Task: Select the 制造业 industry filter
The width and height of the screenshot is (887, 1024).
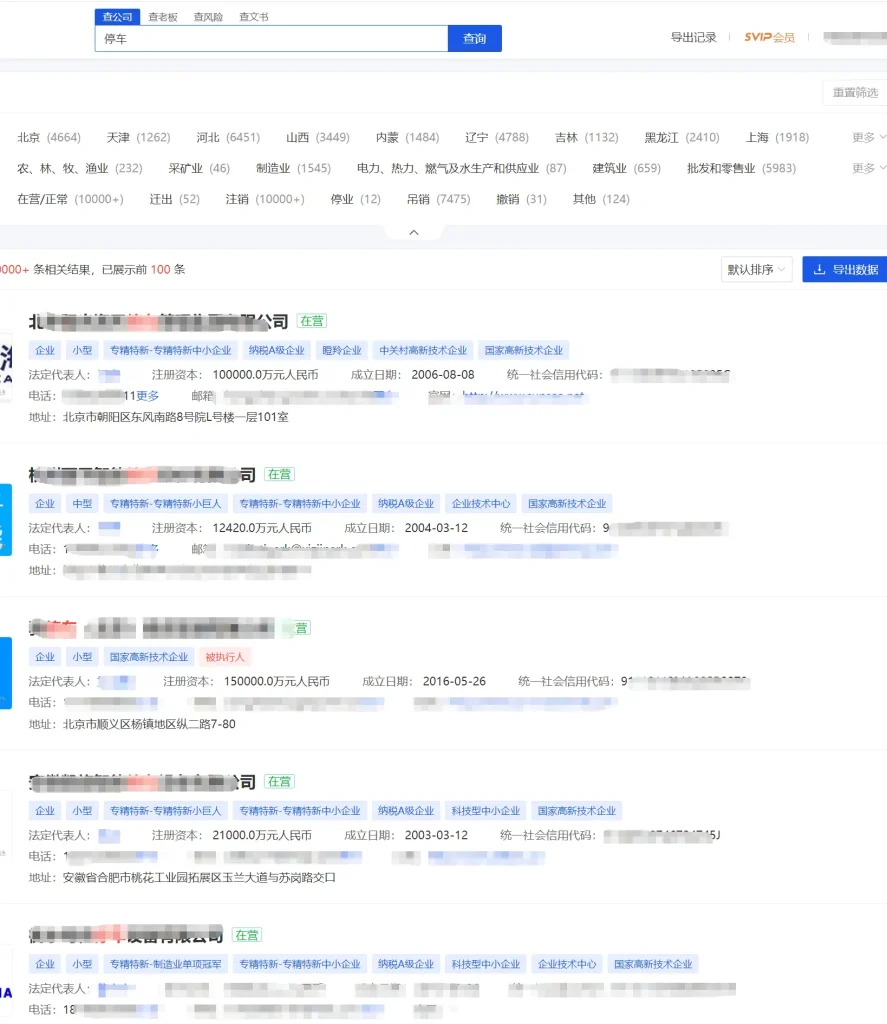Action: click(292, 169)
